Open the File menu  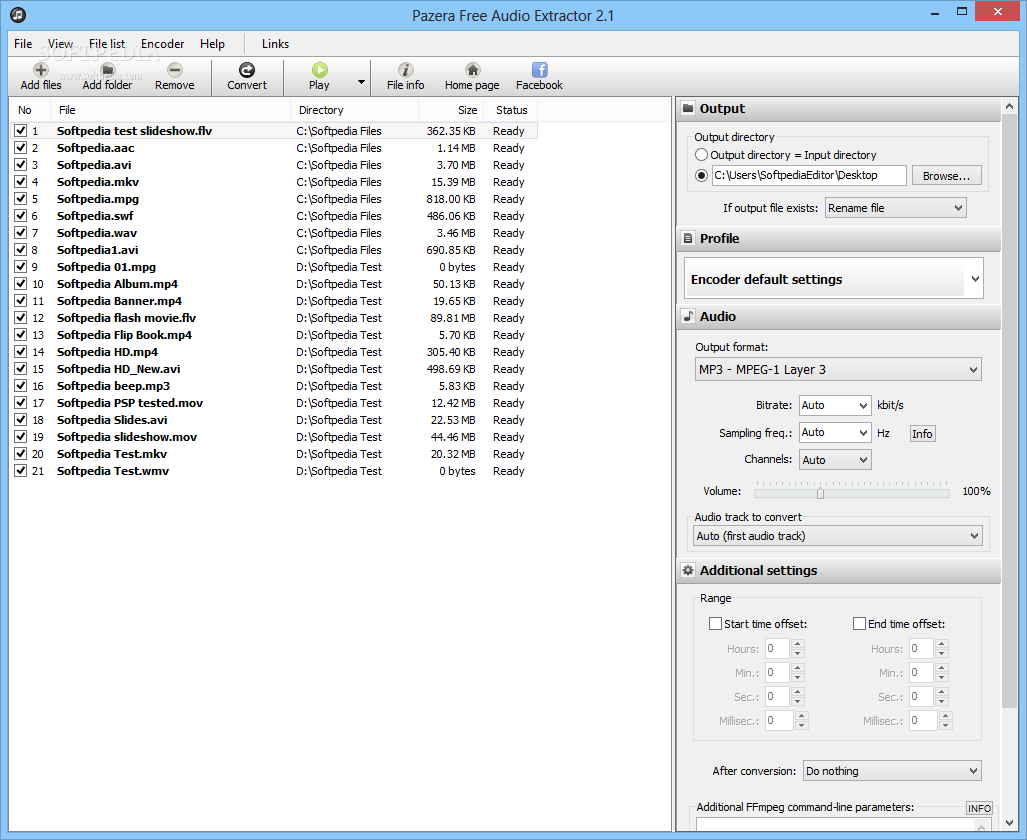click(23, 44)
